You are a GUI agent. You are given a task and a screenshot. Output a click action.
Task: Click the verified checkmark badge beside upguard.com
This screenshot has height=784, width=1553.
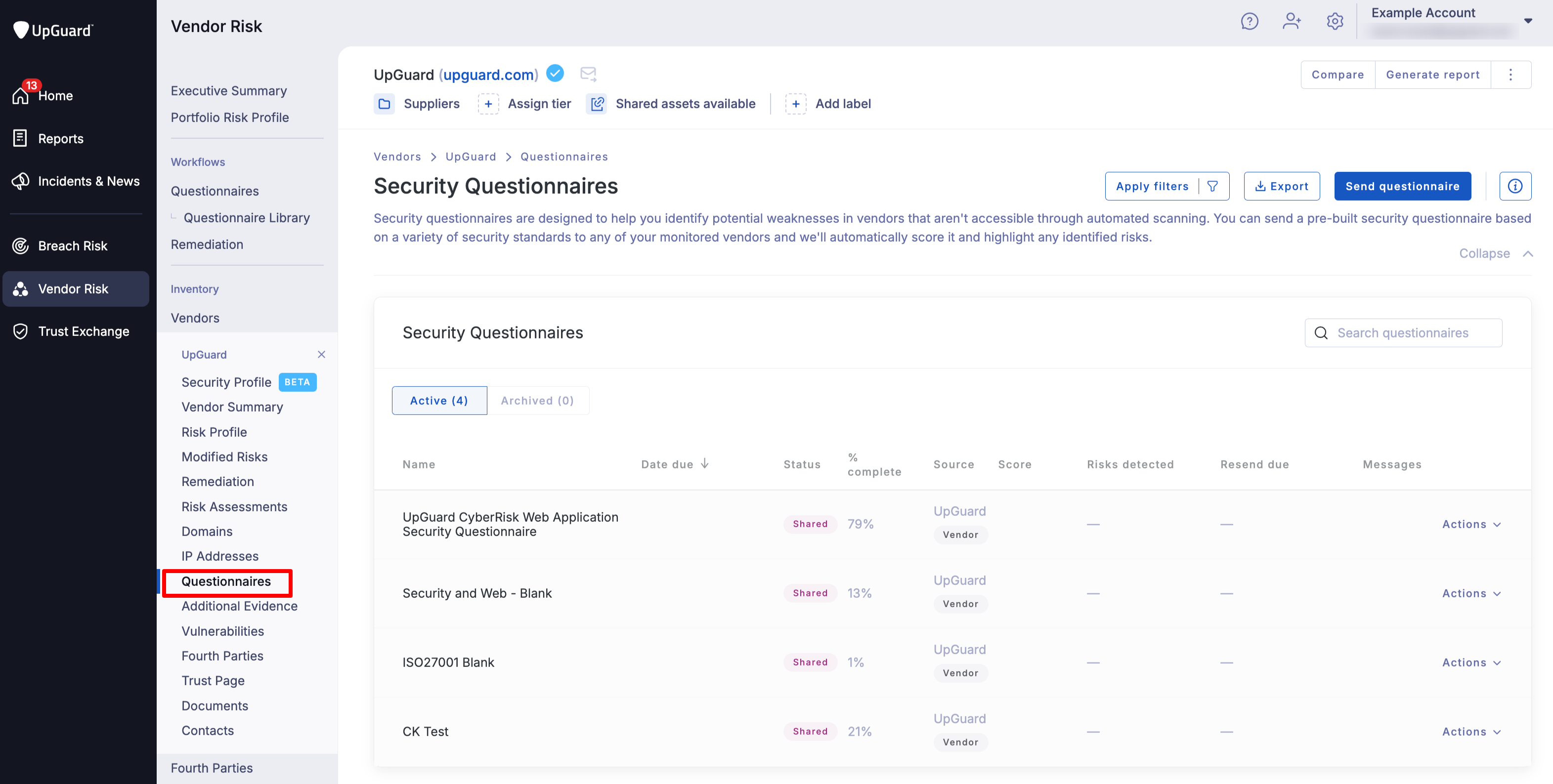click(555, 74)
